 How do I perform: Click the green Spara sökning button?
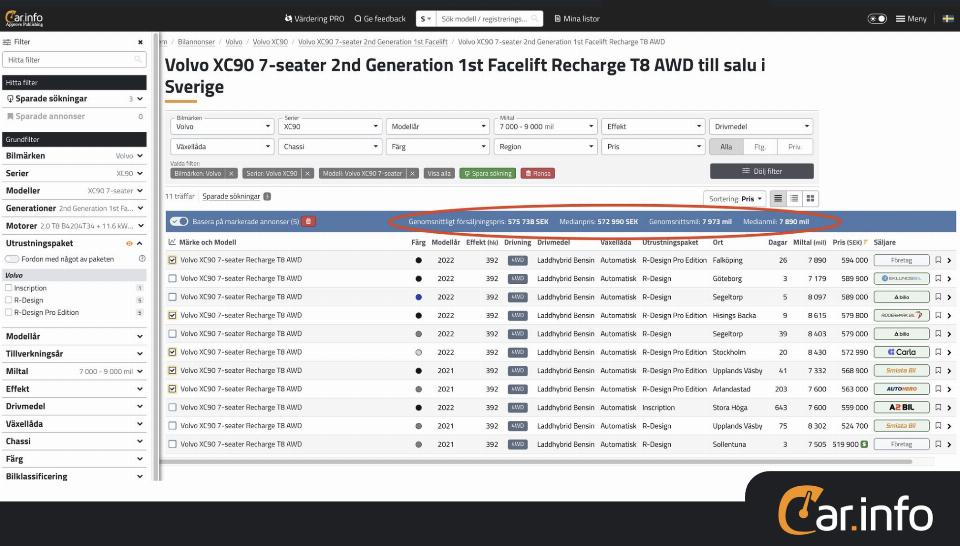(x=487, y=174)
